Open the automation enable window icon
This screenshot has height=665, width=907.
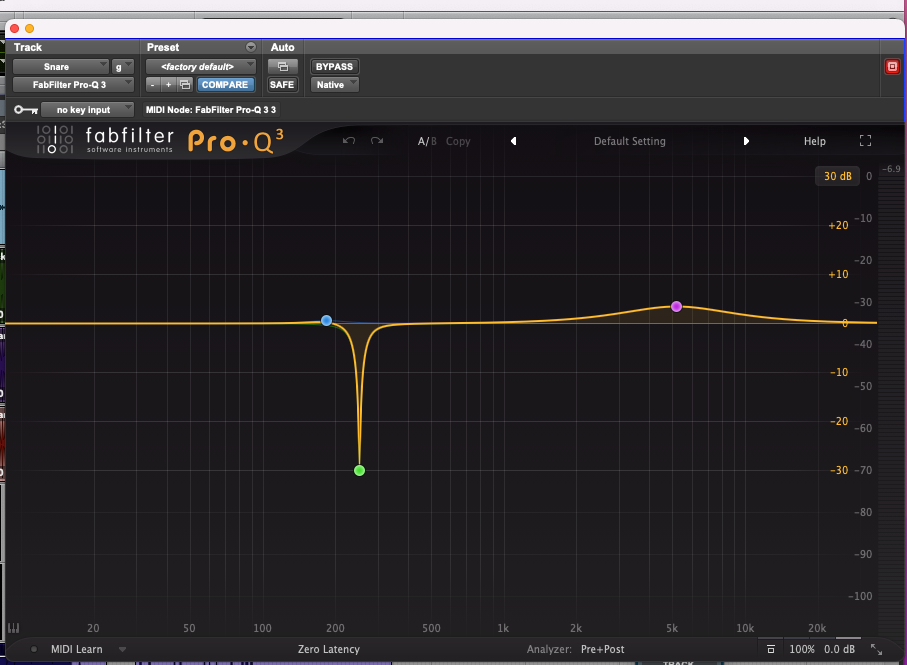coord(283,66)
